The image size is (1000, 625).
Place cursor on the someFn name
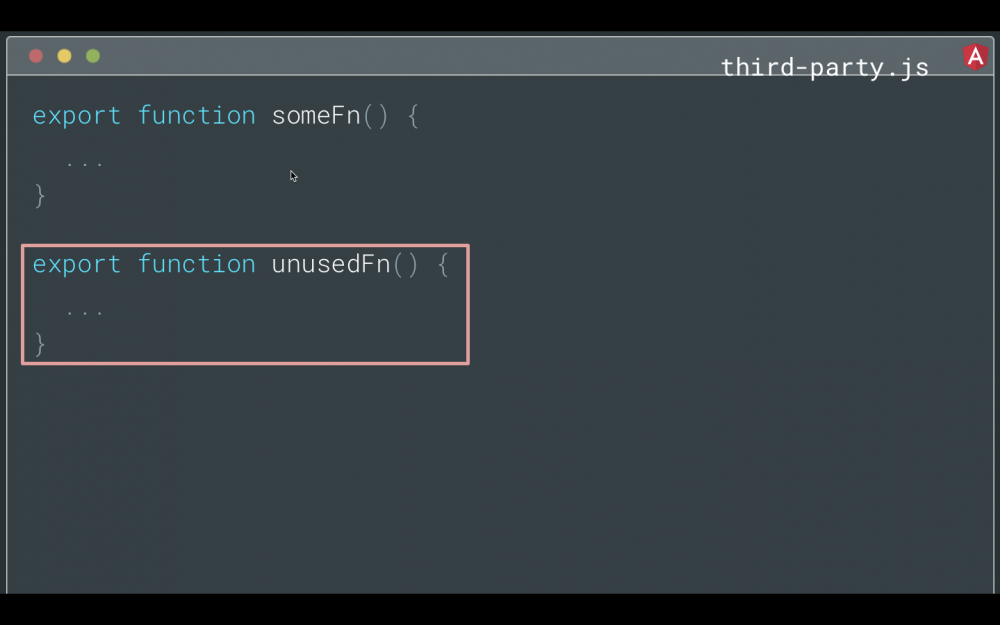316,116
